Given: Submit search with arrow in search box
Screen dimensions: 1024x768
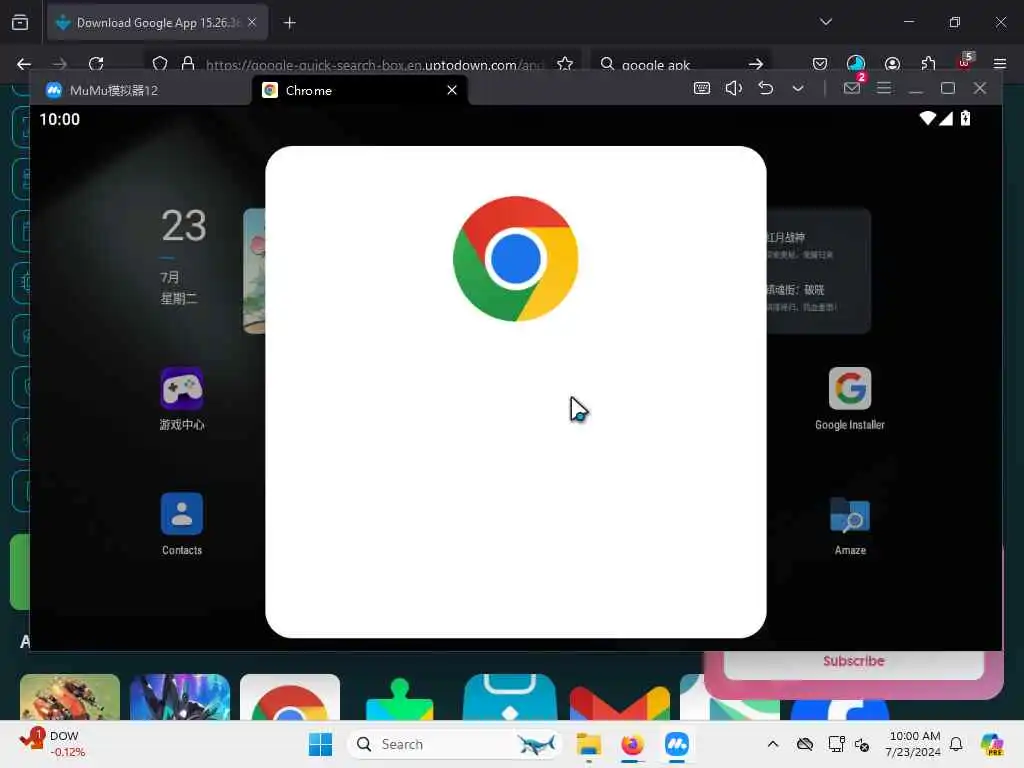Looking at the screenshot, I should [756, 64].
